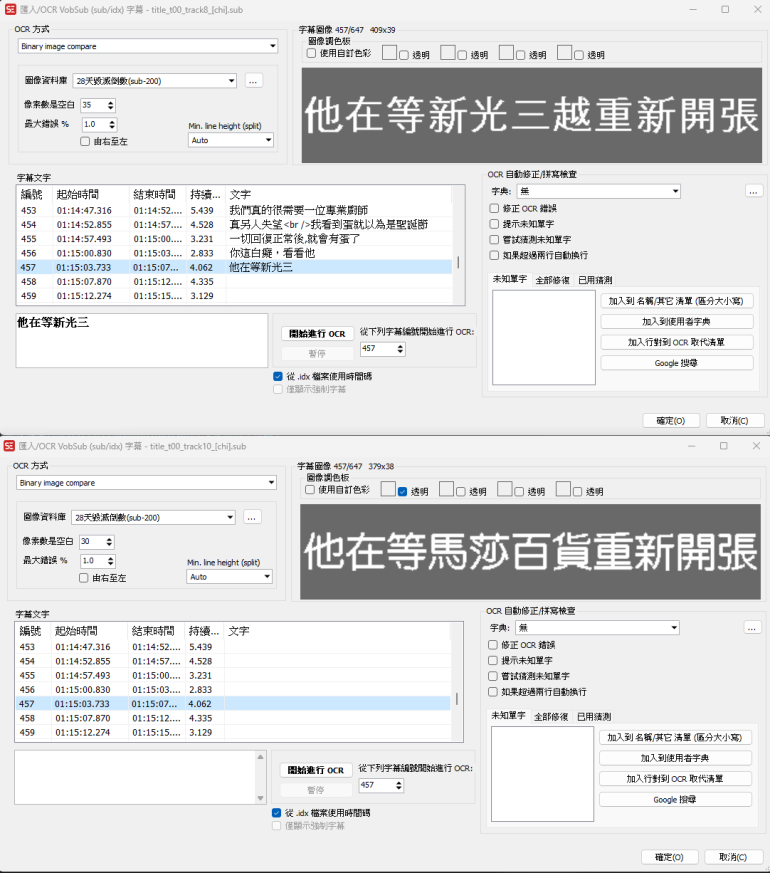This screenshot has width=770, height=873.
Task: Click 取消(C) in track10 window
Action: [x=733, y=857]
